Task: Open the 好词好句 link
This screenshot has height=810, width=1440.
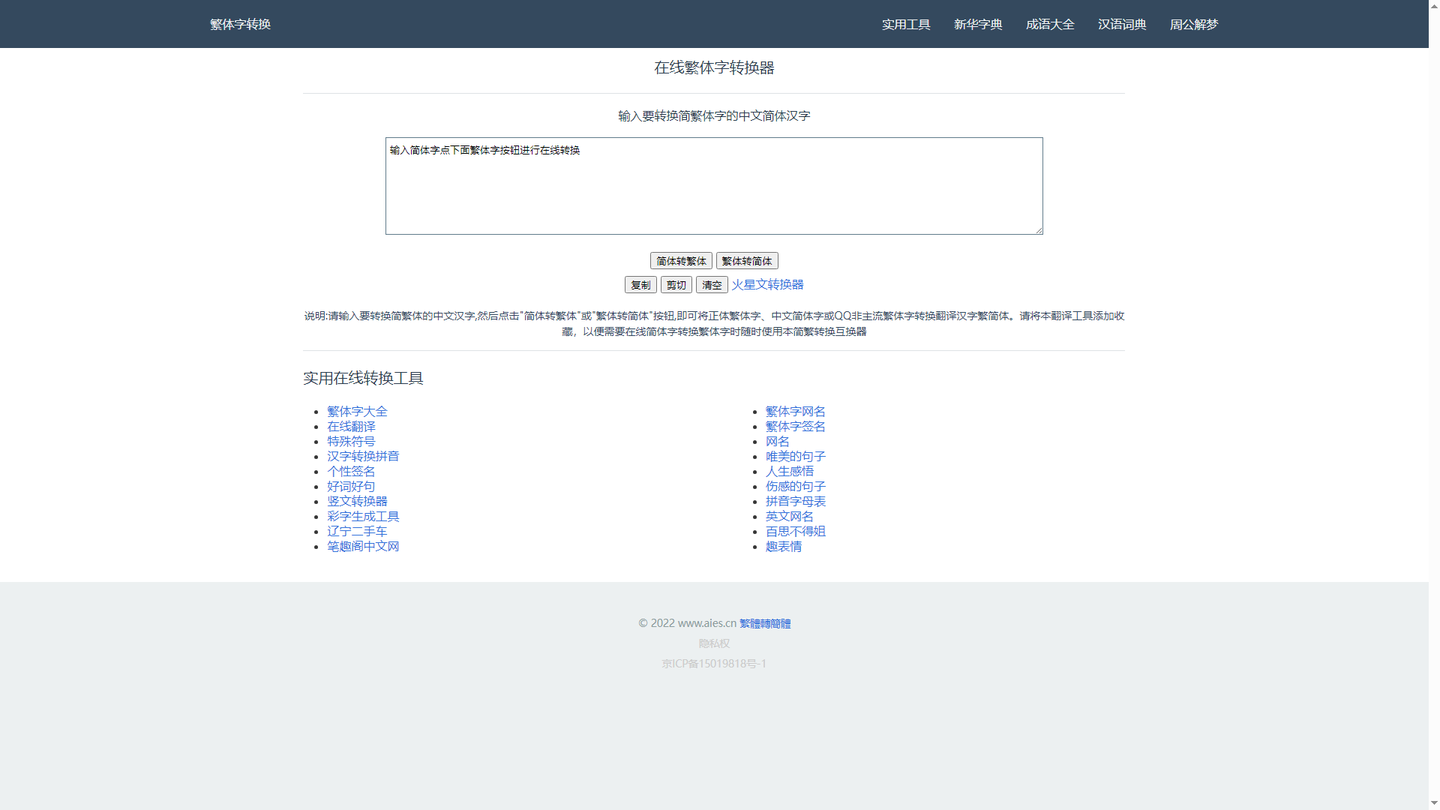Action: coord(351,486)
